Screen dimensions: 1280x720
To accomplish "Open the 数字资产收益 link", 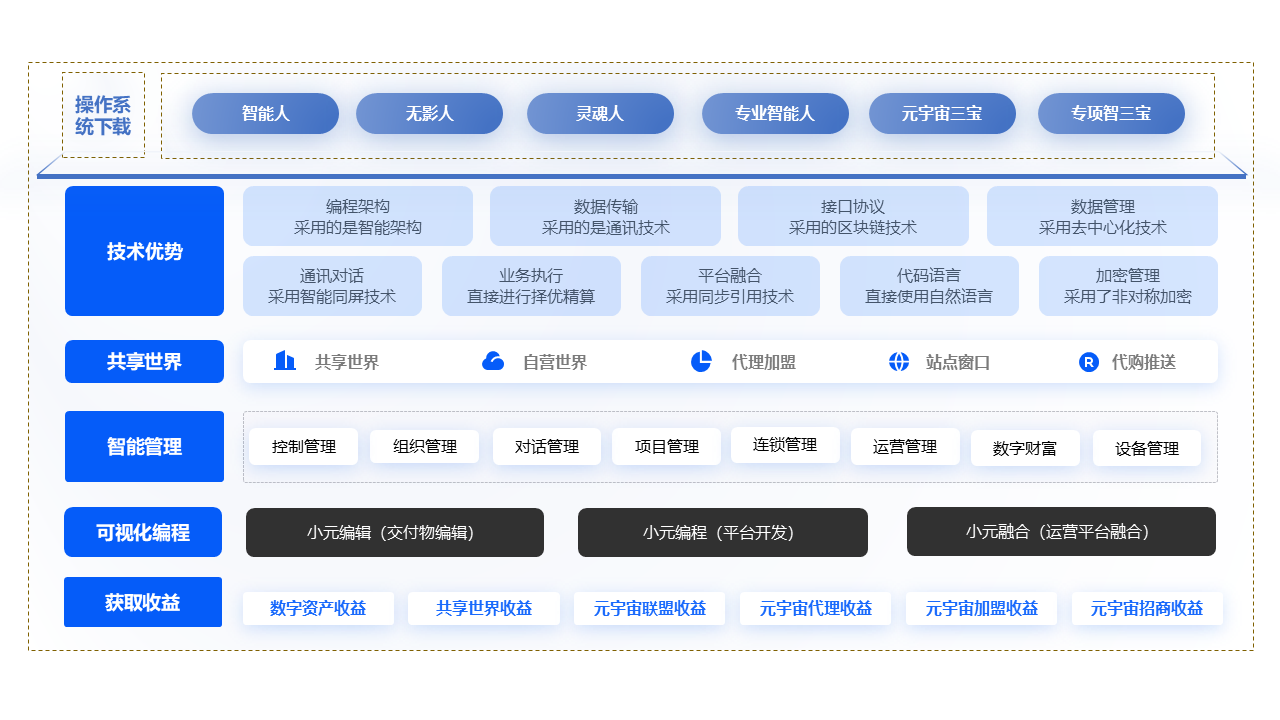I will coord(318,608).
